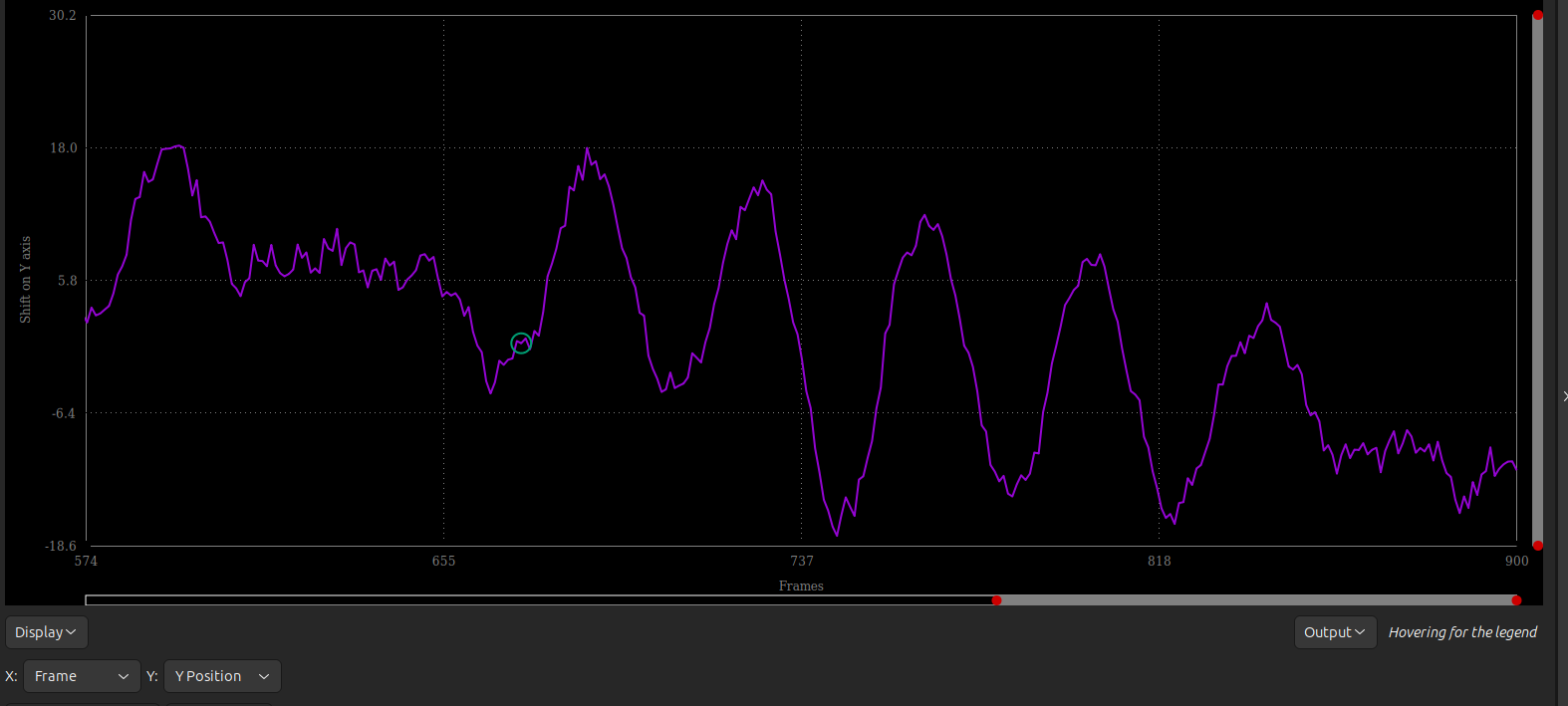Screen dimensions: 1568x706
Task: Open the Output dropdown menu
Action: point(1335,632)
